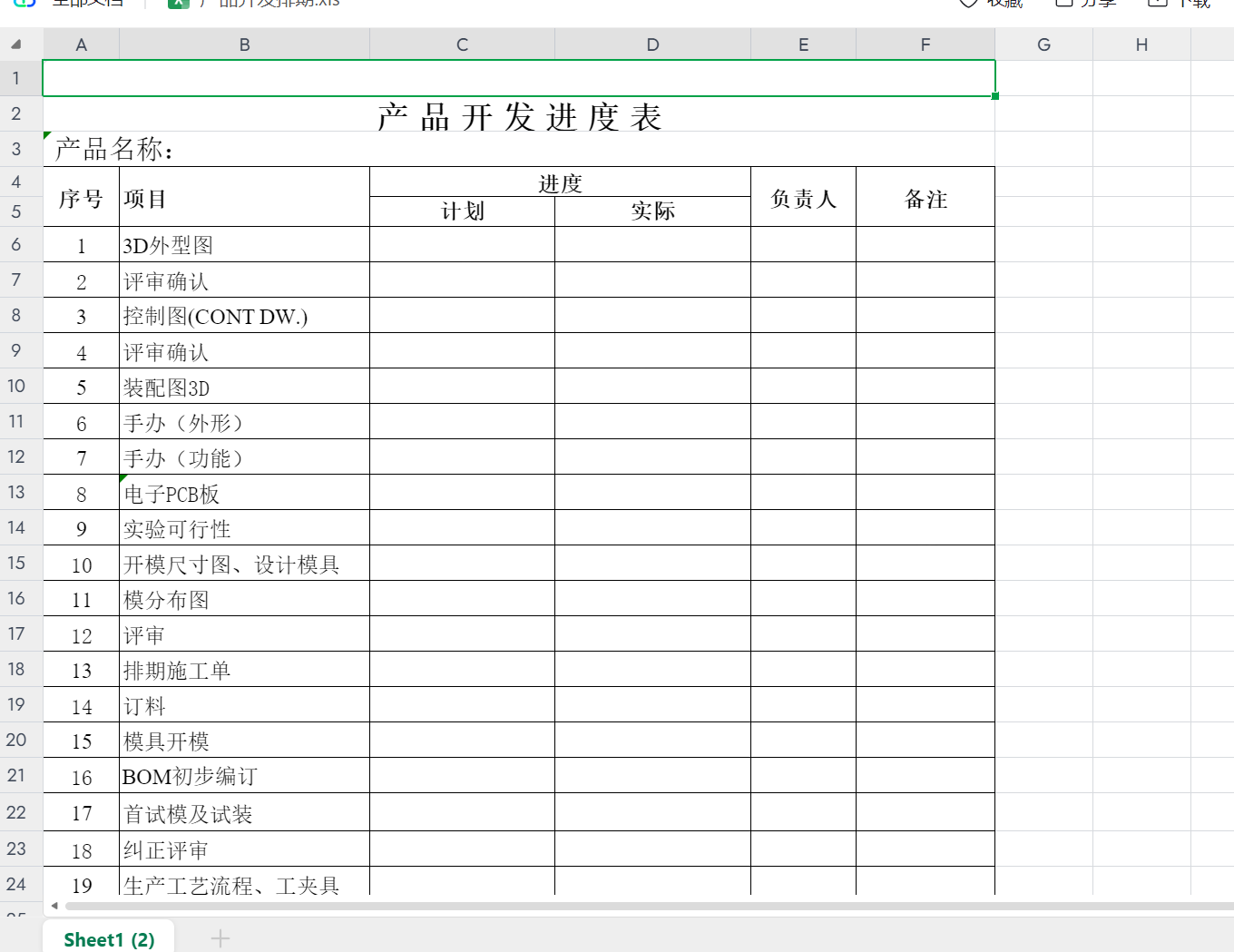Viewport: 1234px width, 952px height.
Task: Click the BOM初步编订 cell
Action: (245, 776)
